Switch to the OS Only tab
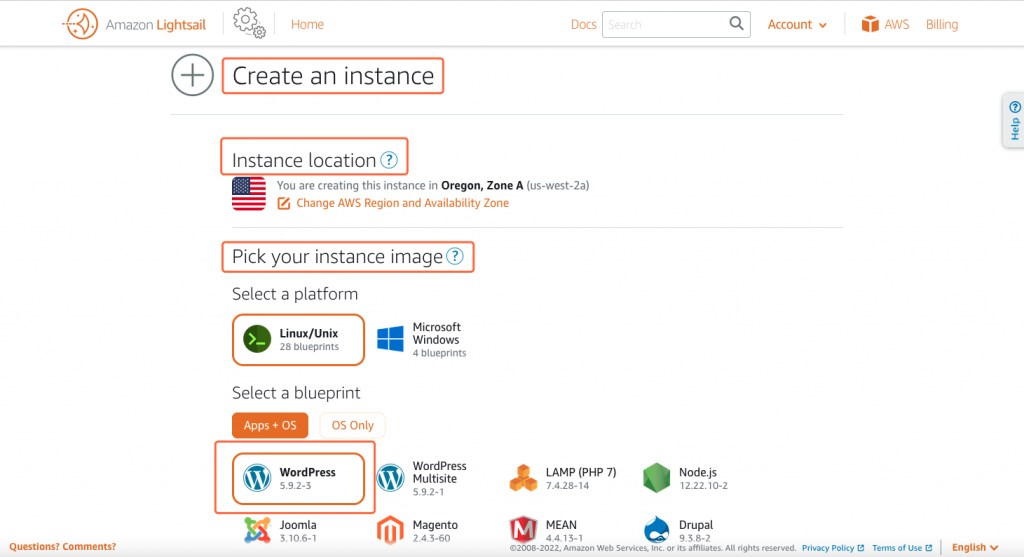The width and height of the screenshot is (1024, 557). coord(352,425)
